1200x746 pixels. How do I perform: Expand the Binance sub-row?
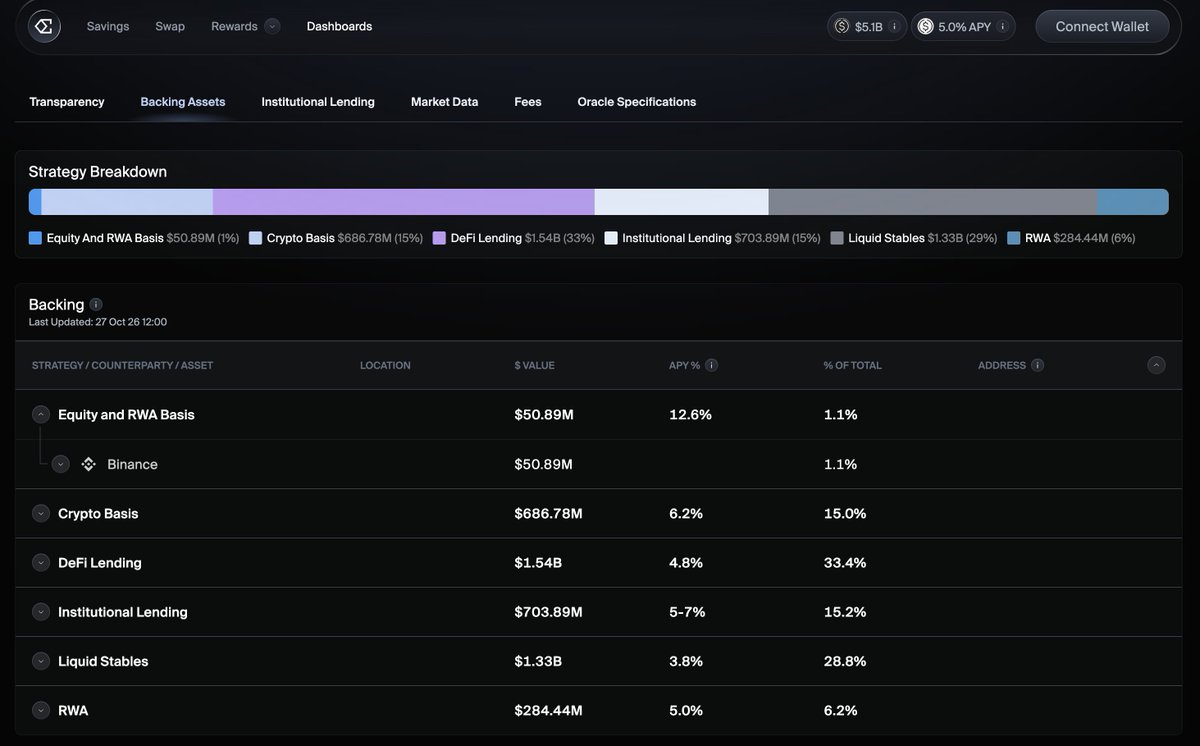pyautogui.click(x=61, y=464)
